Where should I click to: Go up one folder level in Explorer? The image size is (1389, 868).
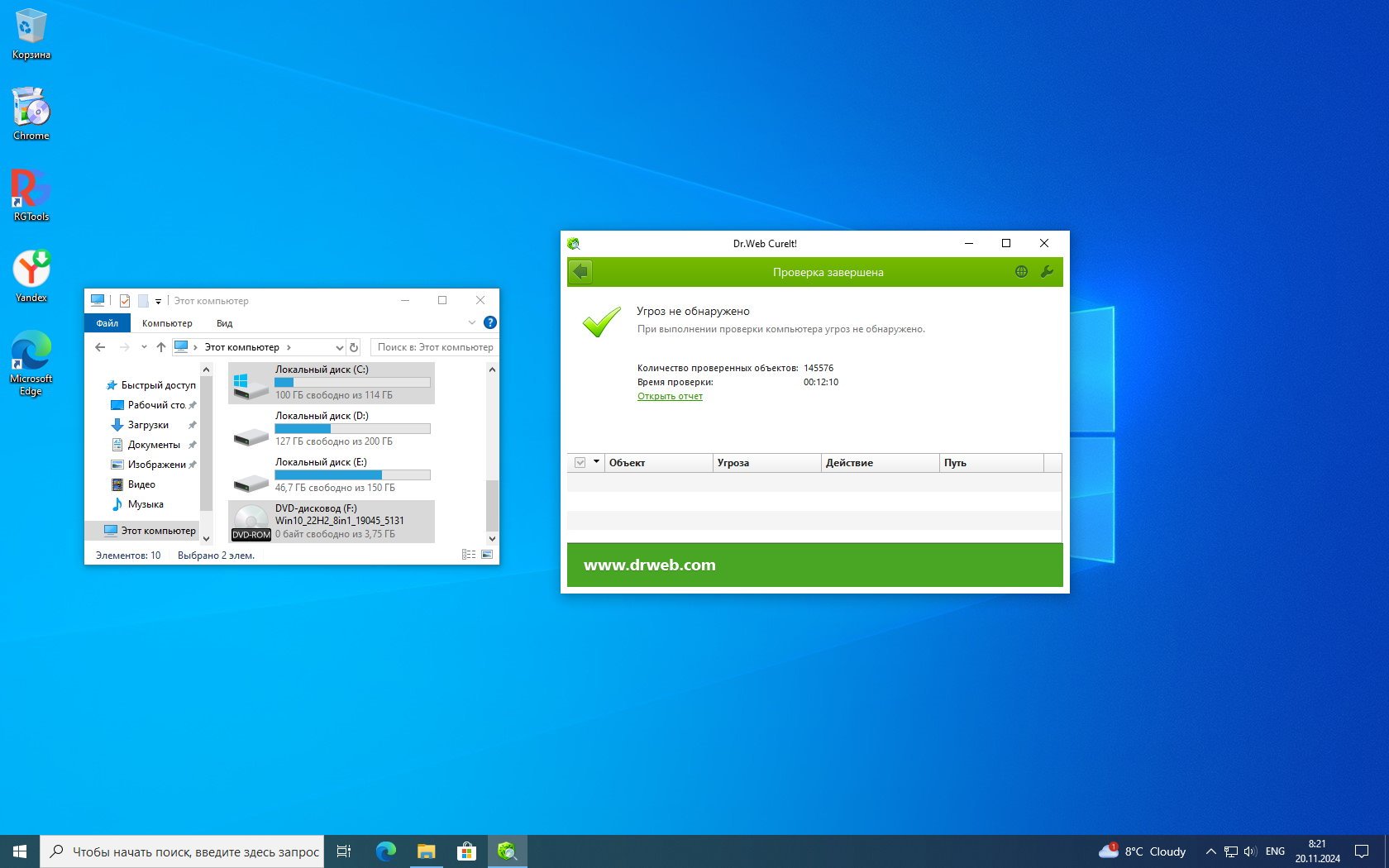pos(161,347)
